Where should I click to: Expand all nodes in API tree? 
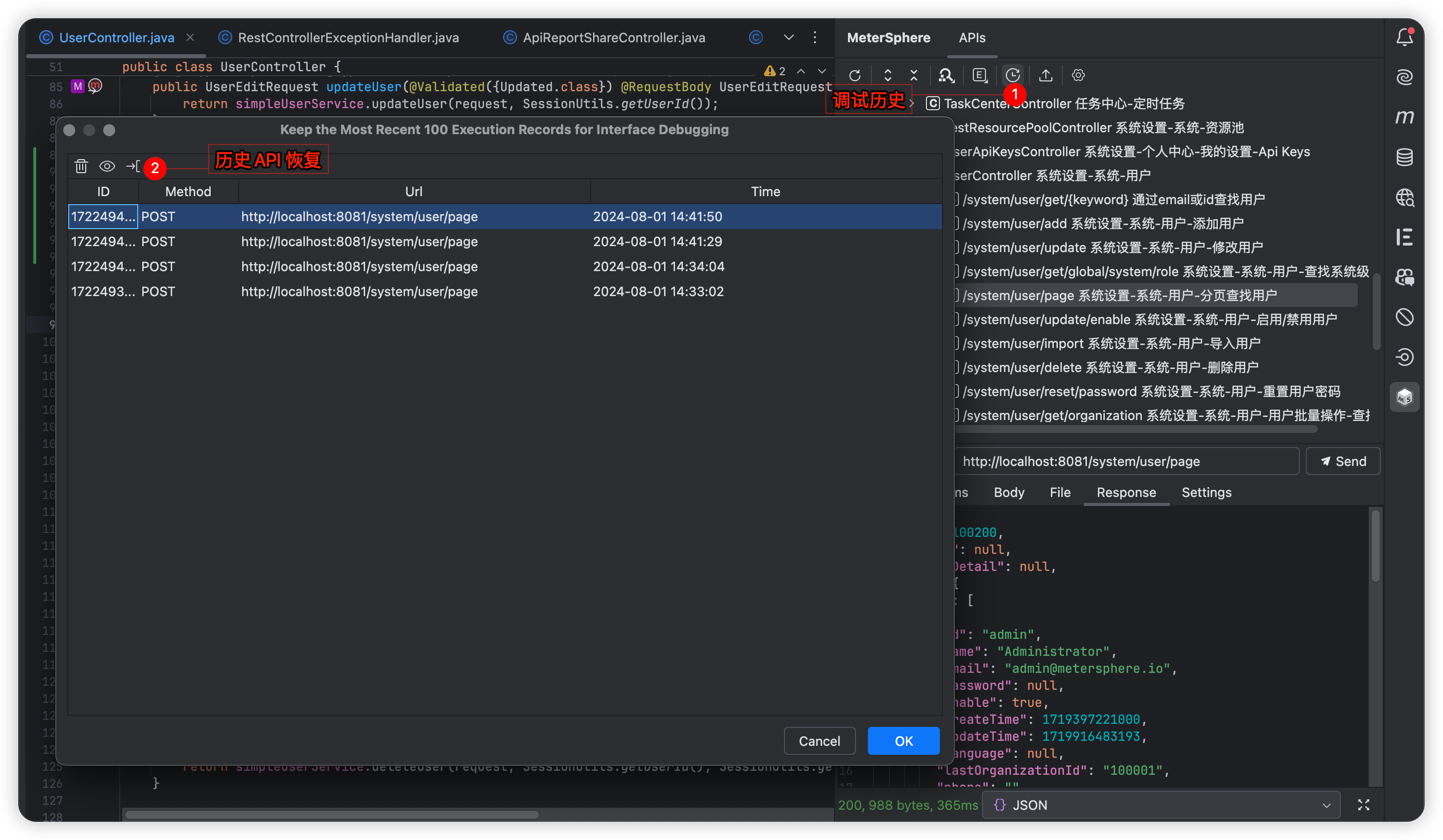[887, 75]
